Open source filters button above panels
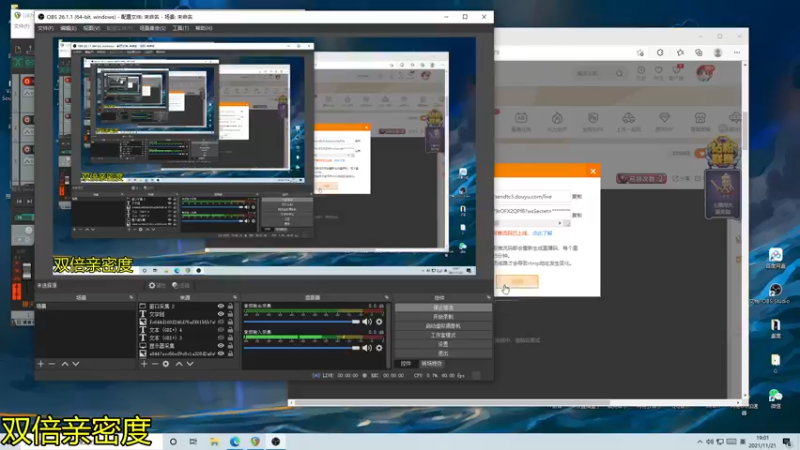This screenshot has width=800, height=450. (181, 285)
